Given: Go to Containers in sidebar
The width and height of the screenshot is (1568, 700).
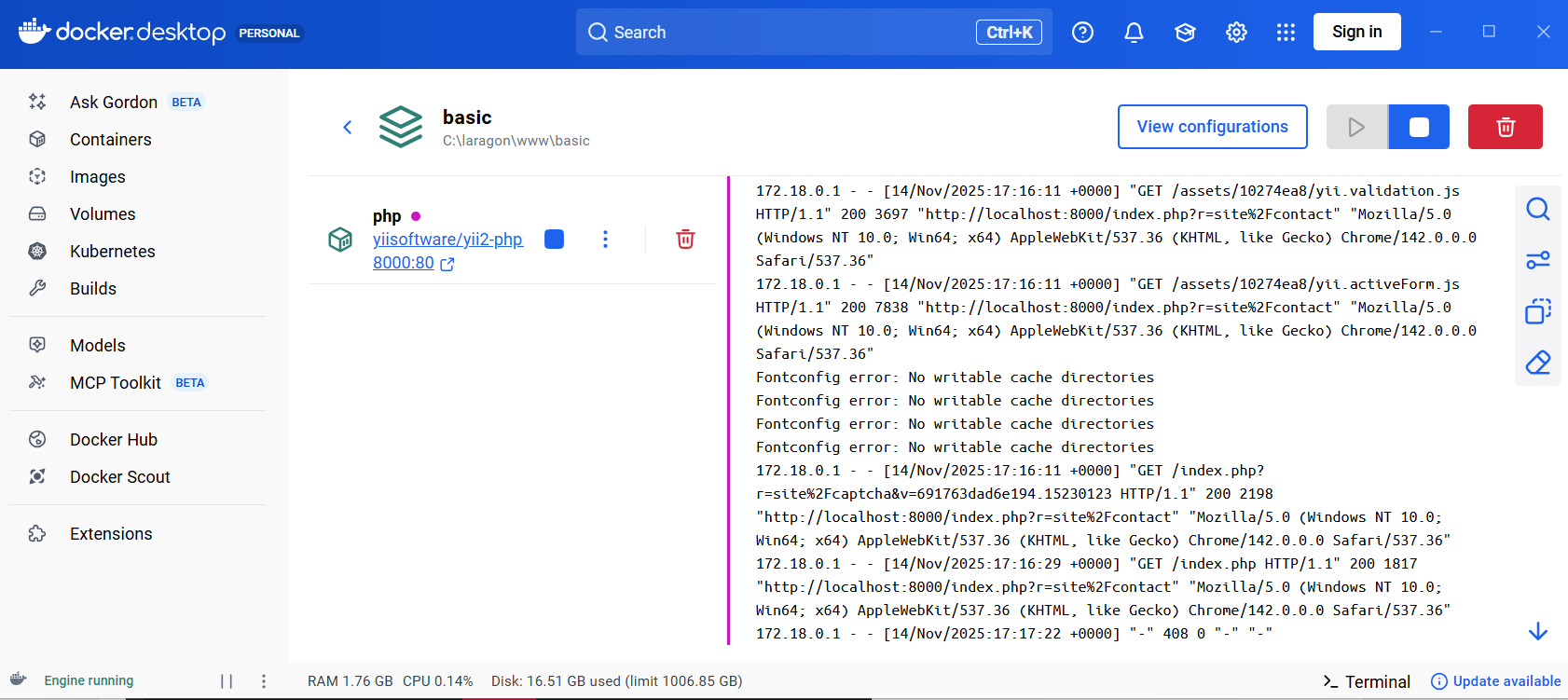Looking at the screenshot, I should pyautogui.click(x=110, y=140).
